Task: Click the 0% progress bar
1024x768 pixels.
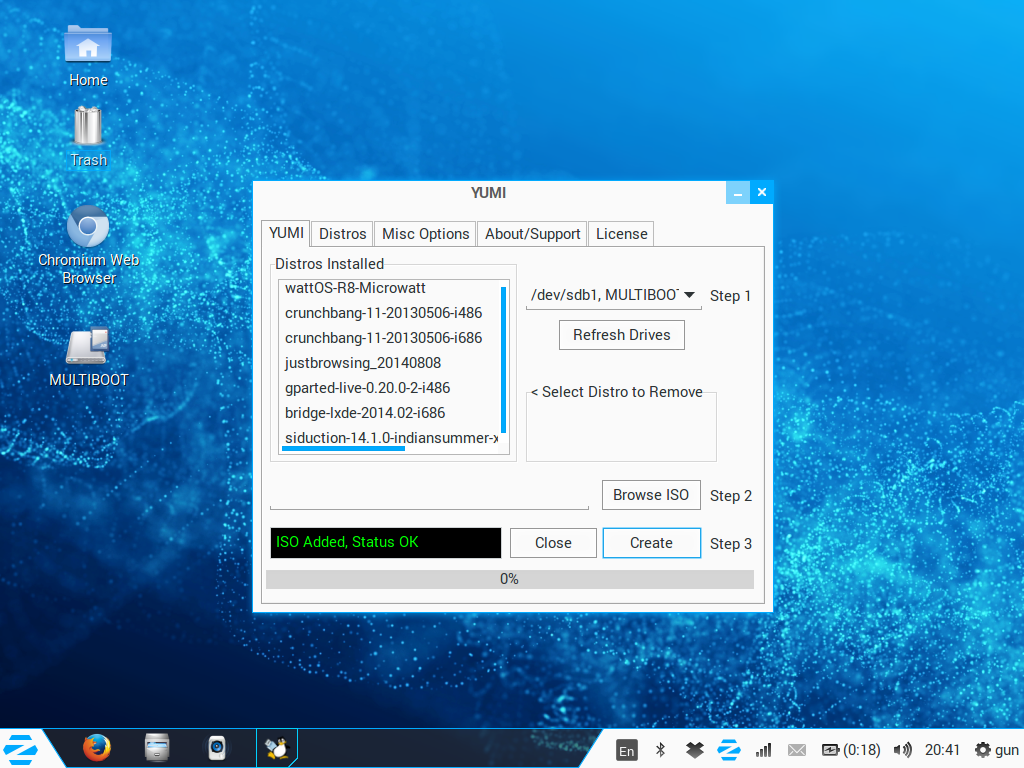Action: click(x=509, y=579)
